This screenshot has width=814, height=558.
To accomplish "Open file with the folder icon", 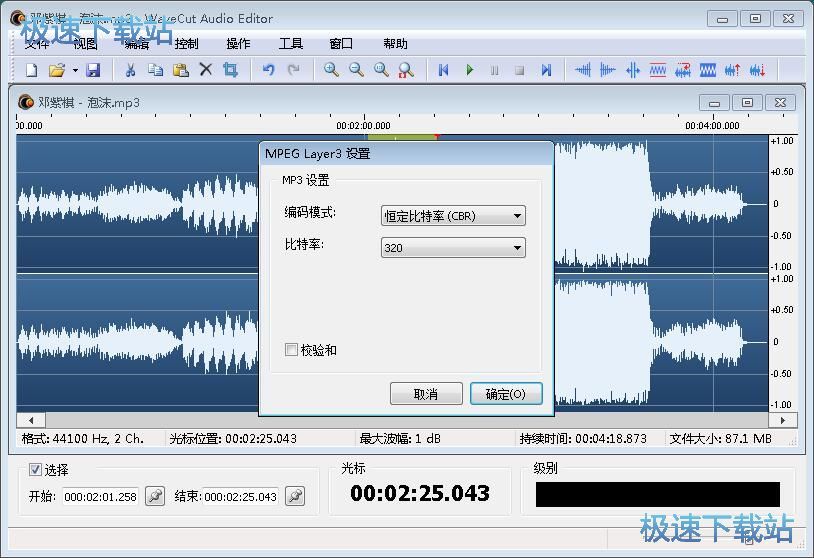I will [57, 70].
